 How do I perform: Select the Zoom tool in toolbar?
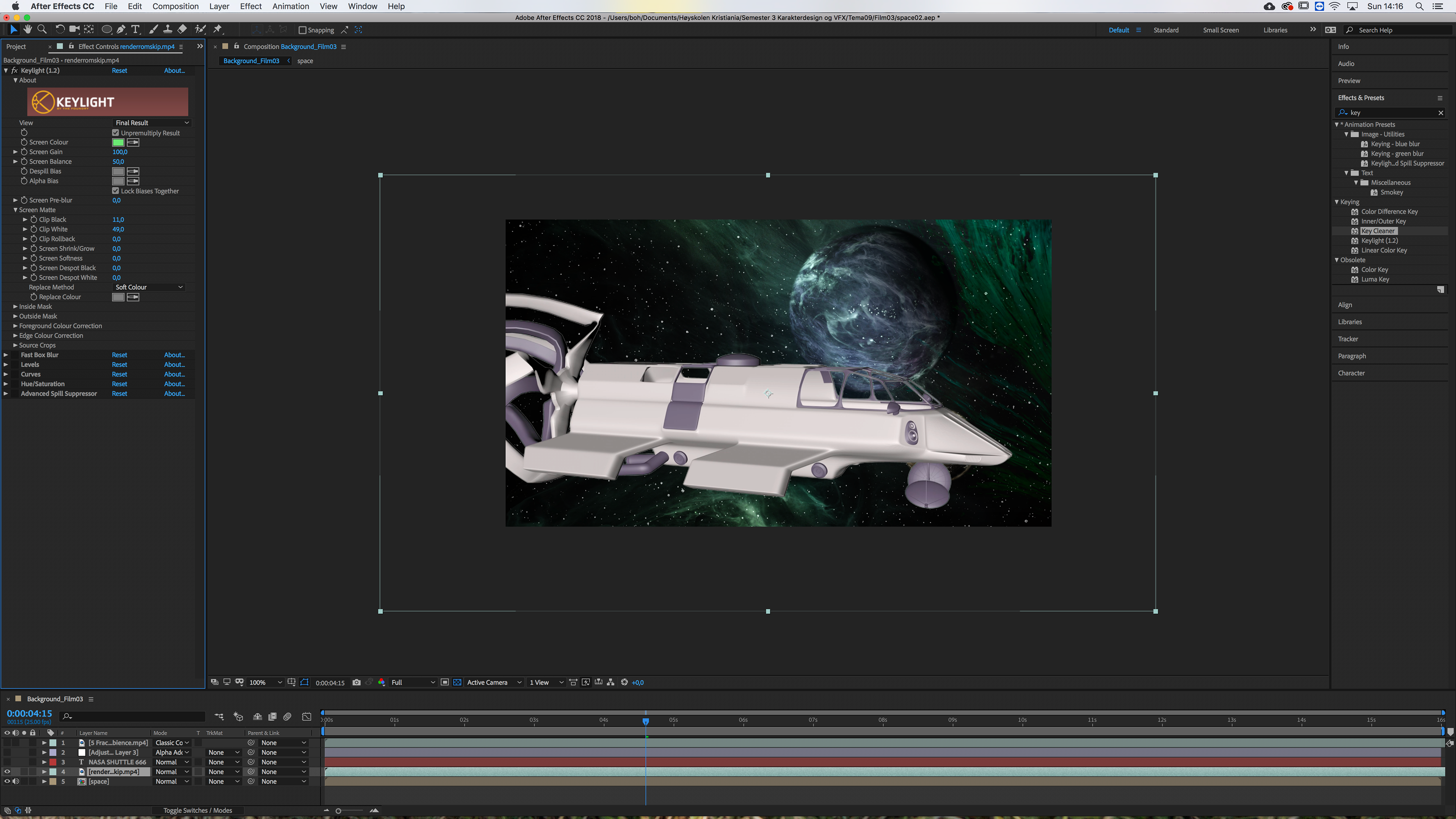point(42,30)
